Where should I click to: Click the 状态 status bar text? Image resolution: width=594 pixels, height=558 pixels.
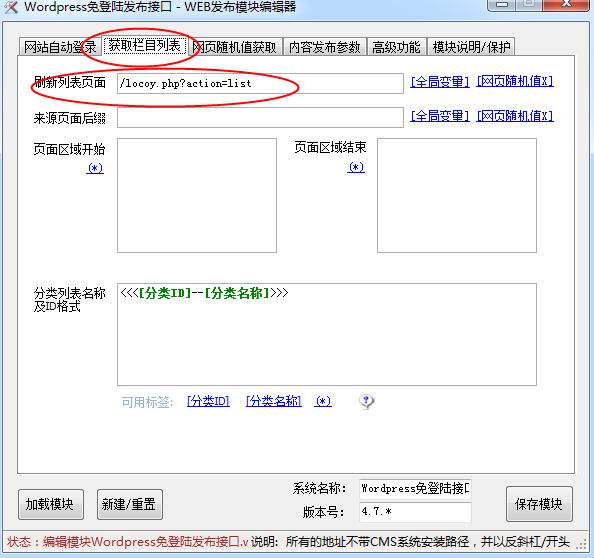tap(127, 542)
